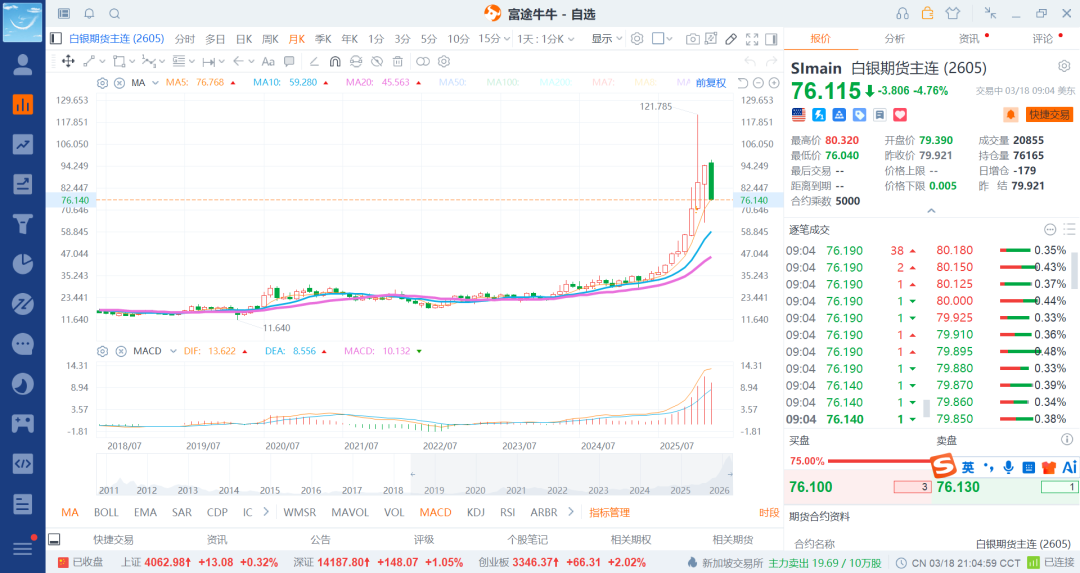The height and width of the screenshot is (573, 1080).
Task: Enable the magnet snap tool
Action: 335,61
